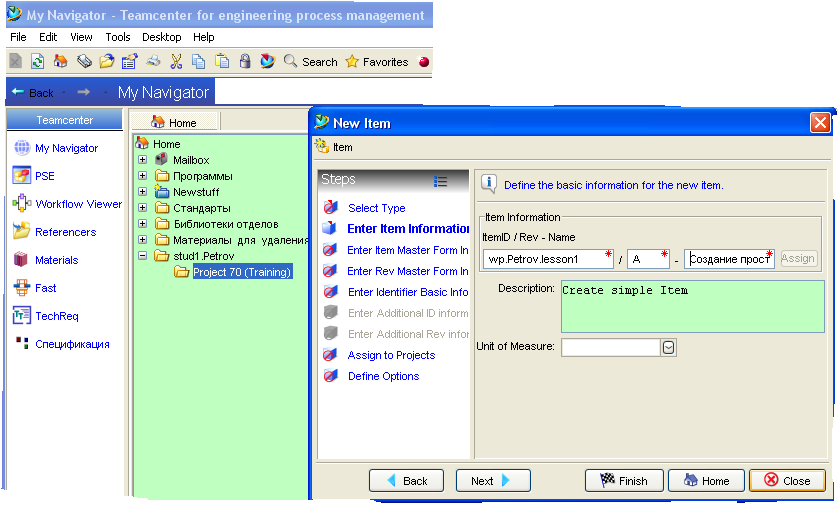The image size is (840, 512).
Task: Click the Print toolbar icon
Action: (x=153, y=62)
